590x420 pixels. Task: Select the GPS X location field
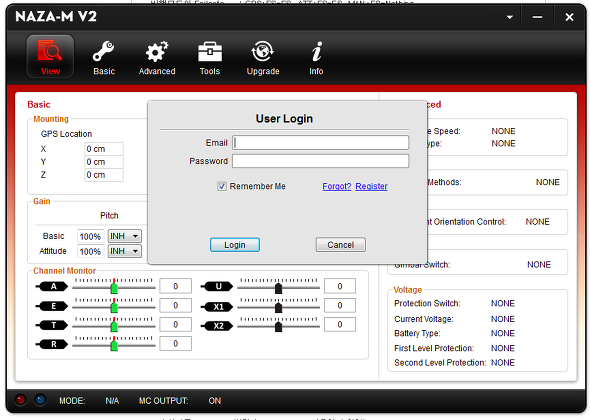click(104, 149)
